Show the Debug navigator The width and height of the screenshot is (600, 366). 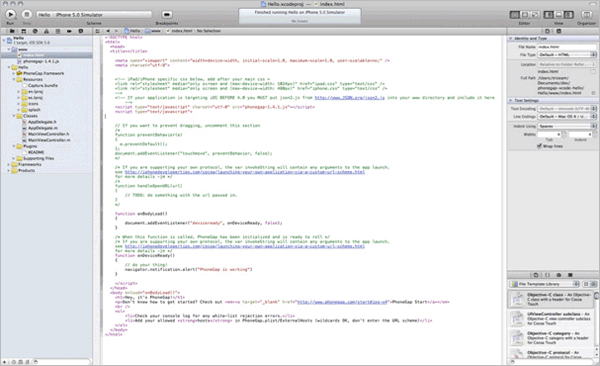pos(58,31)
